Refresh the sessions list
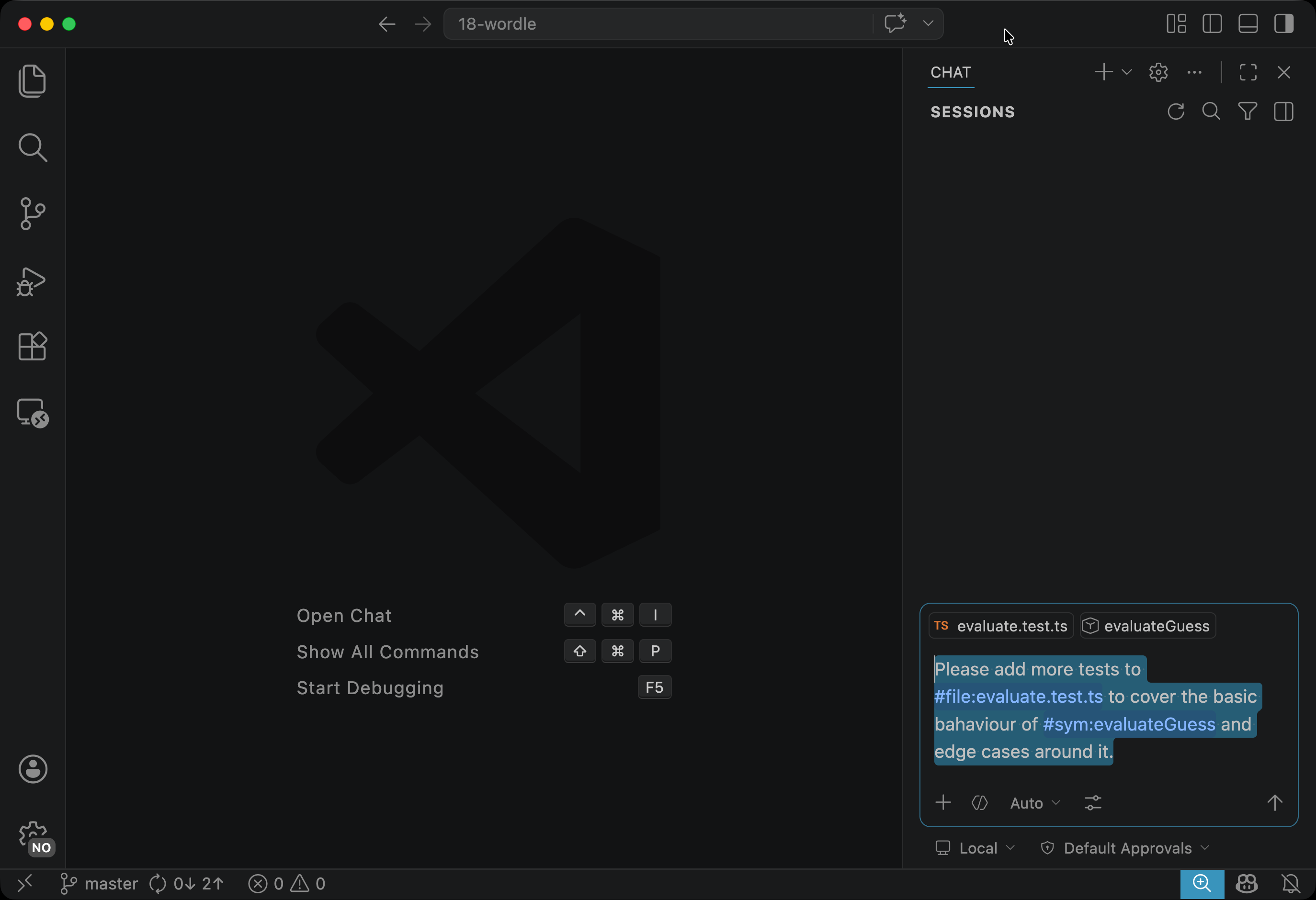The image size is (1316, 900). click(x=1176, y=112)
